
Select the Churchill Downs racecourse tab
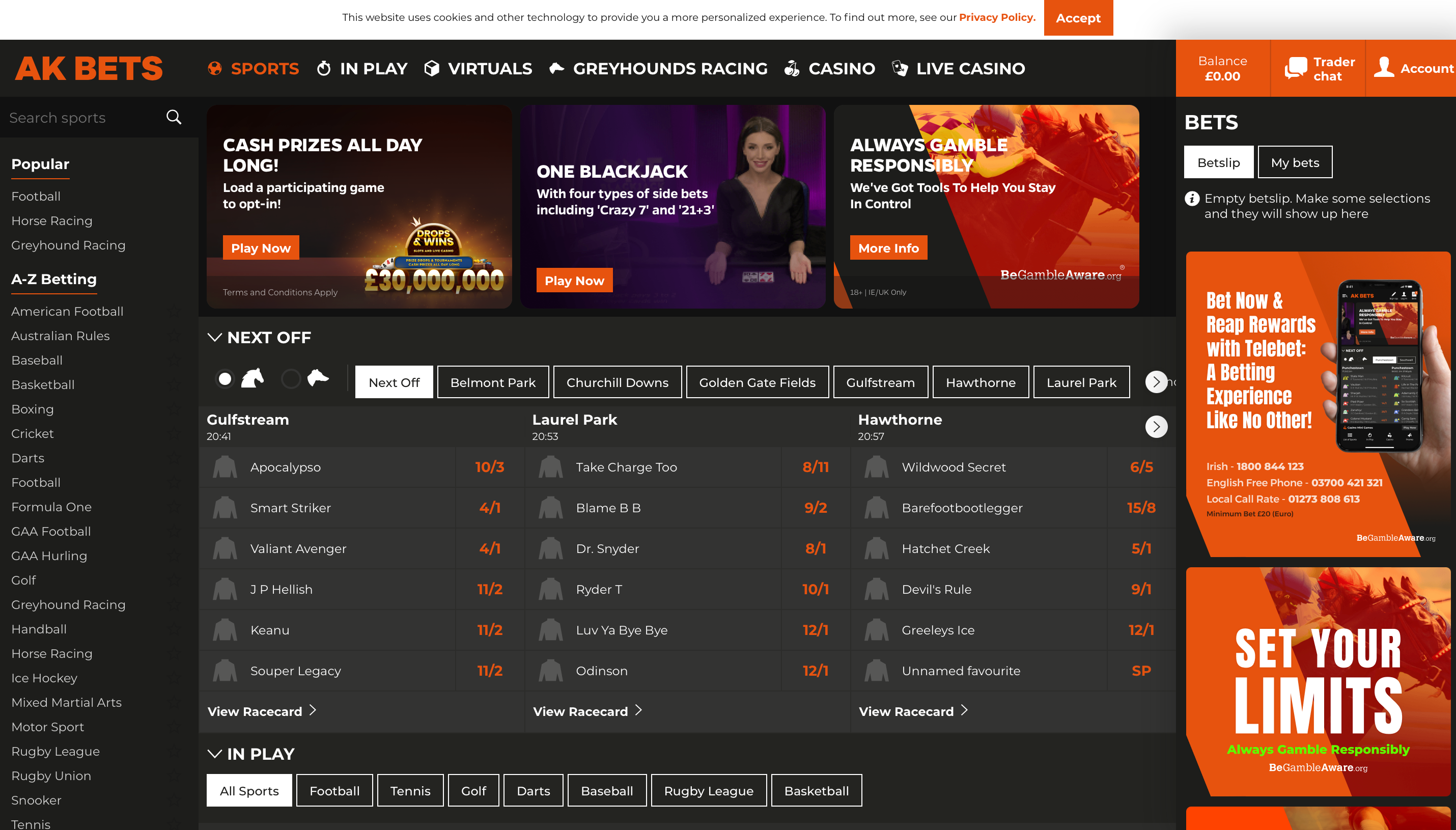(x=617, y=382)
